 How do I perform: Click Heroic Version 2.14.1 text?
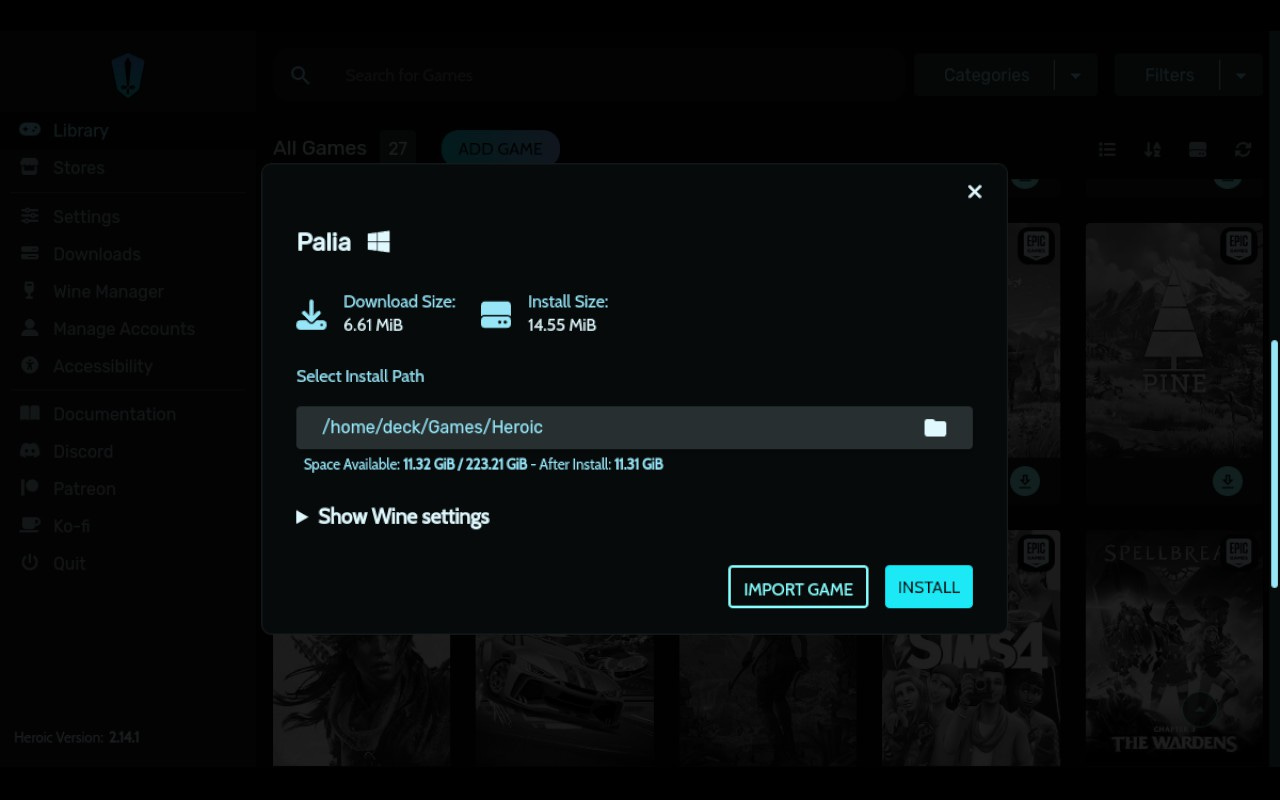tap(76, 737)
